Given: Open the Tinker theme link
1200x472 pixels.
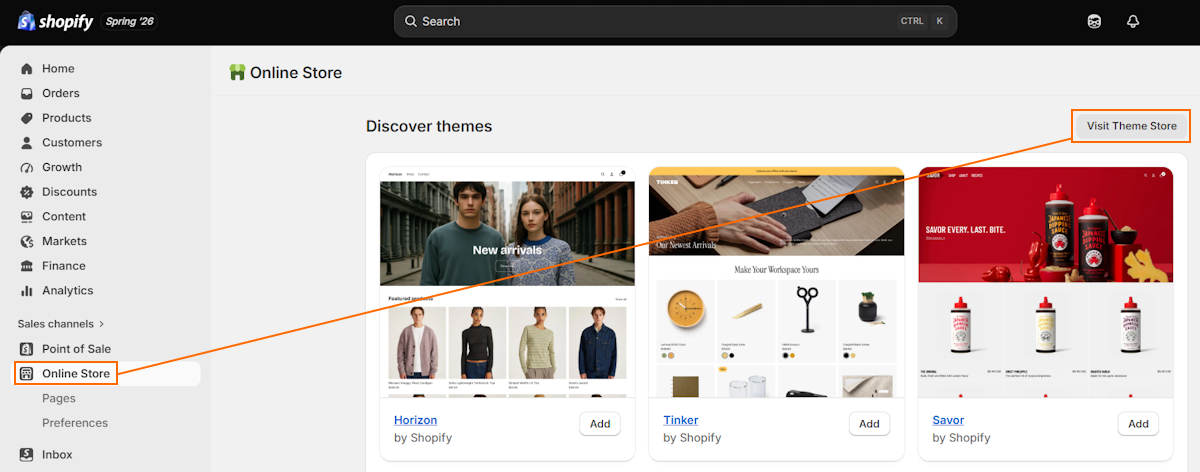Looking at the screenshot, I should coord(681,420).
